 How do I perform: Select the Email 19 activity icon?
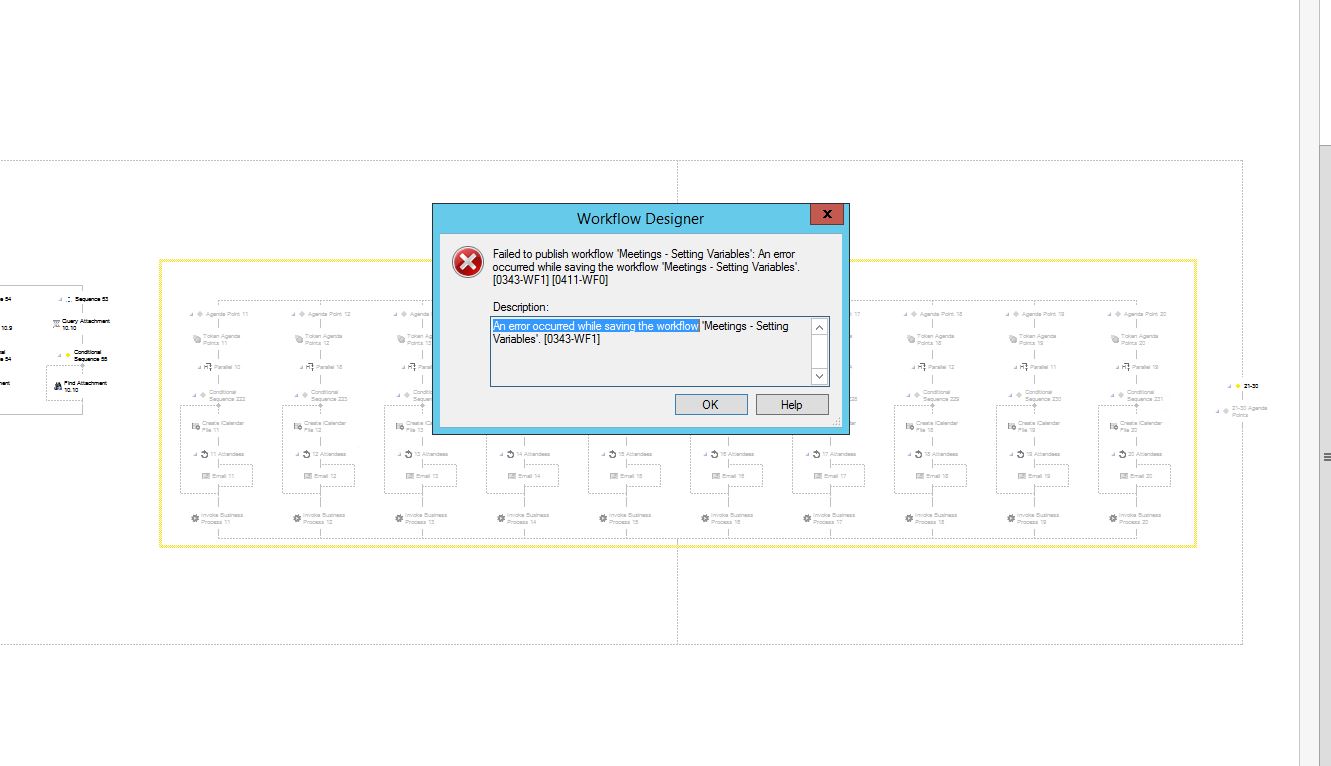[x=1022, y=476]
